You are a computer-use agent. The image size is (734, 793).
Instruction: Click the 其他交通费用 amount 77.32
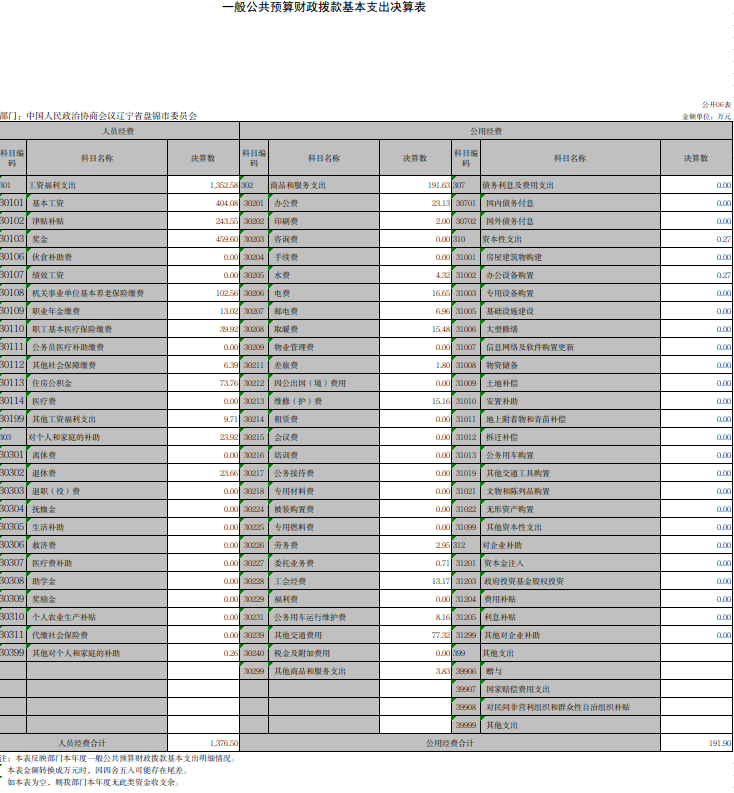click(x=441, y=635)
